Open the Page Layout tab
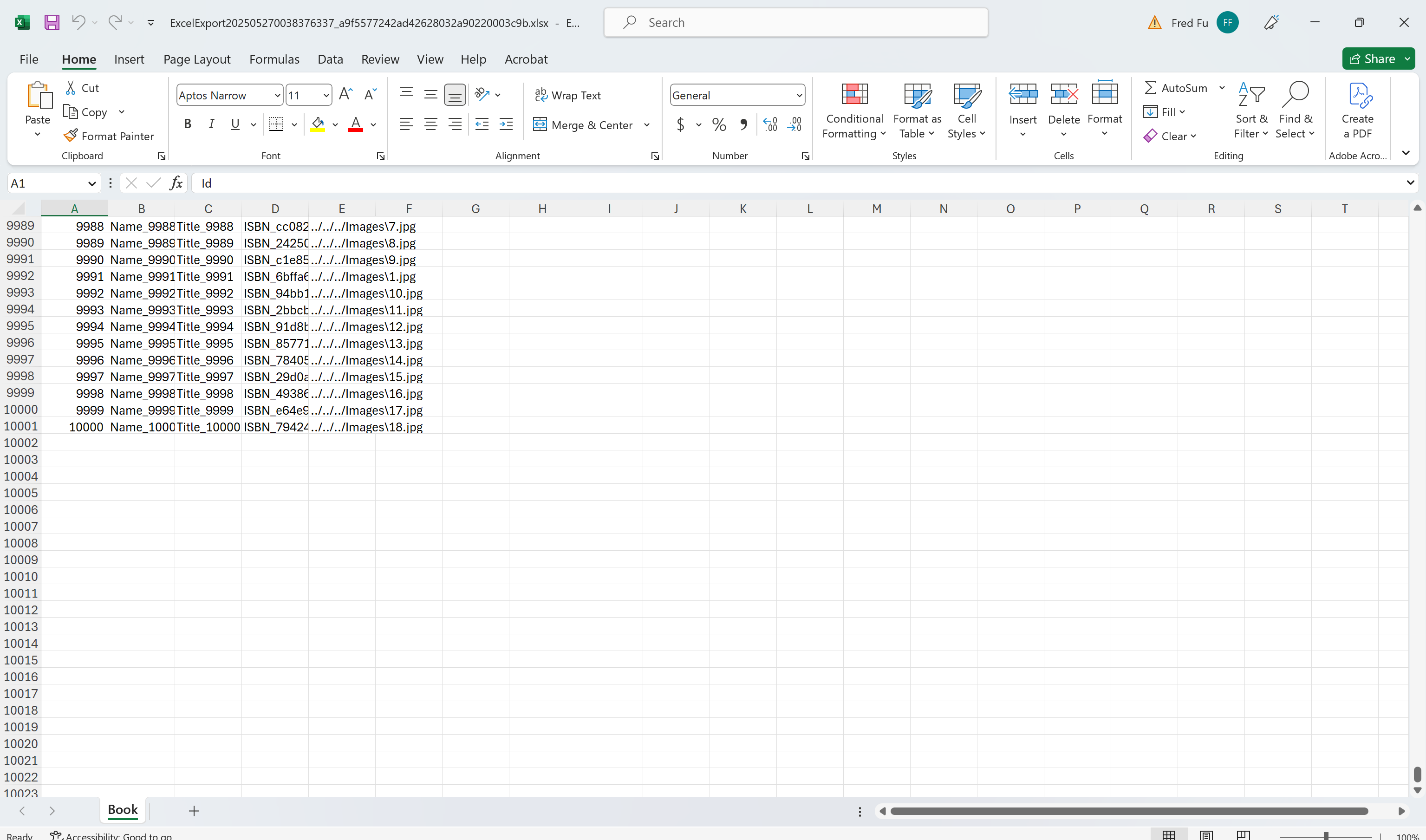Viewport: 1426px width, 840px height. pyautogui.click(x=196, y=59)
